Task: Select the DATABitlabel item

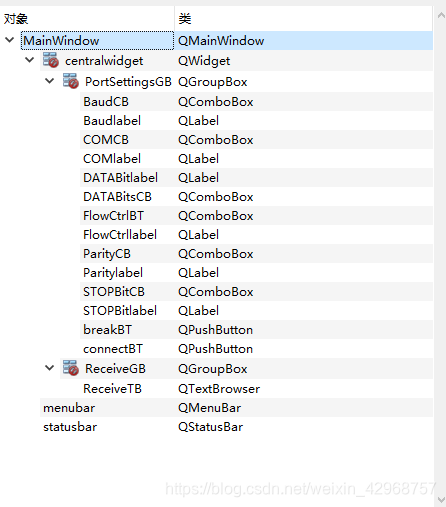Action: (x=121, y=178)
